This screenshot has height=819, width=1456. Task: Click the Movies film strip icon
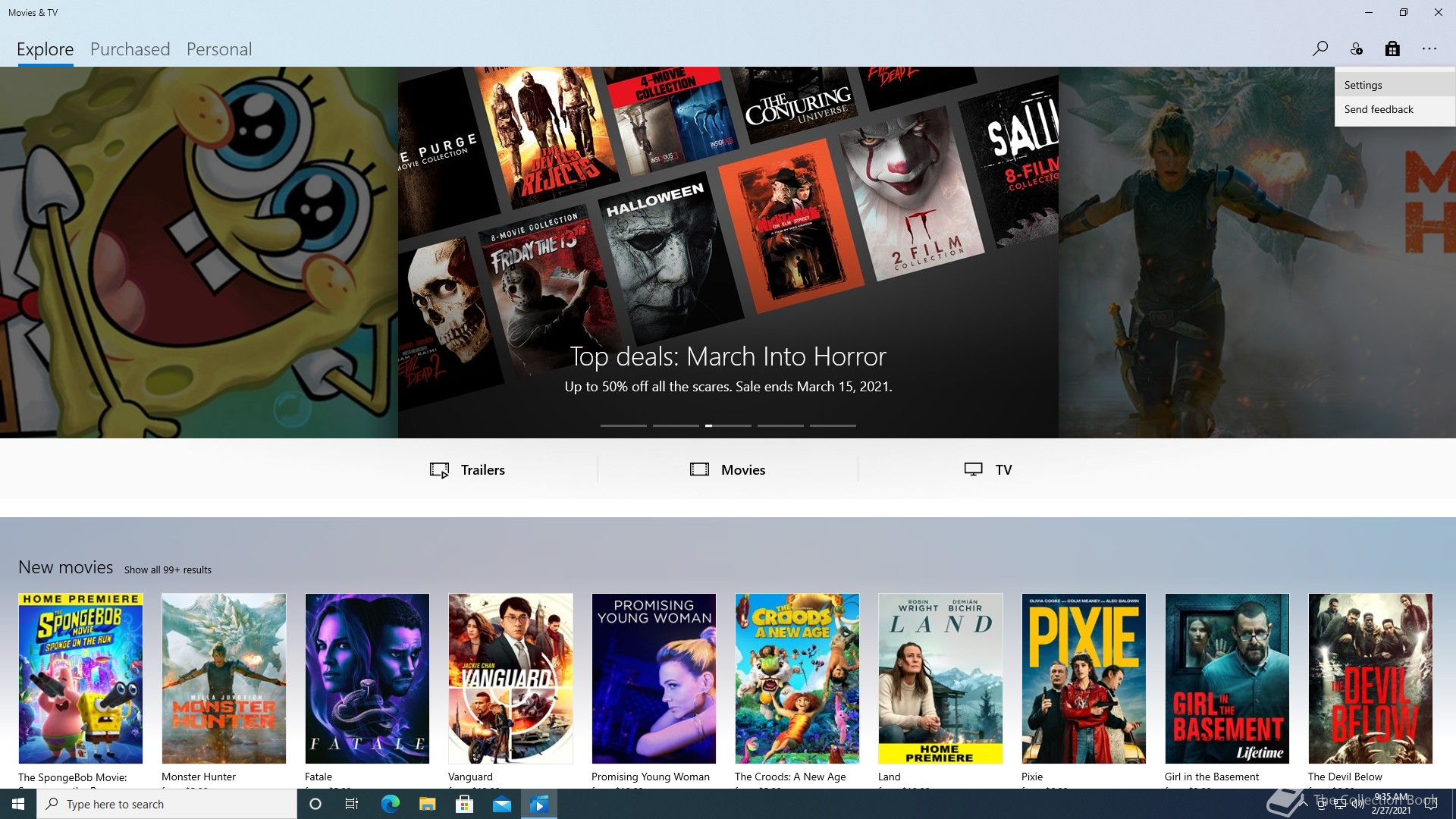(x=699, y=470)
